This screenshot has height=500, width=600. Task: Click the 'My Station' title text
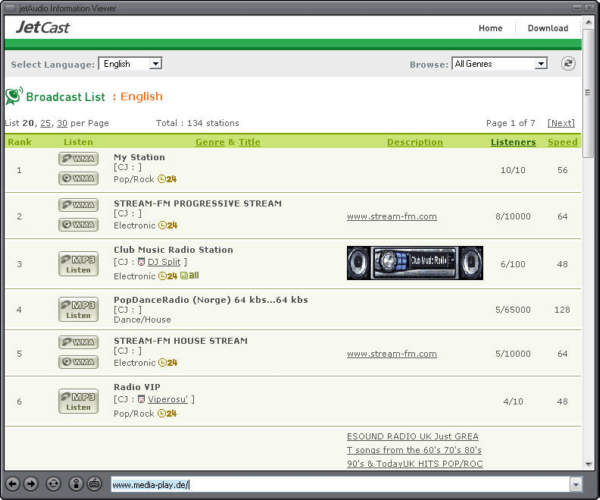[x=139, y=157]
